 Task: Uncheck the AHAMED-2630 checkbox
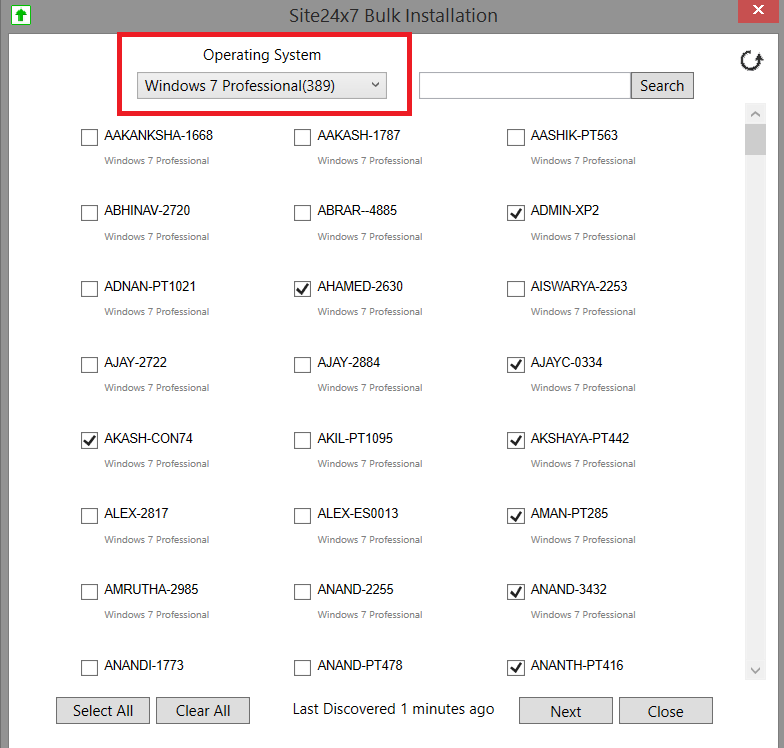click(x=302, y=289)
